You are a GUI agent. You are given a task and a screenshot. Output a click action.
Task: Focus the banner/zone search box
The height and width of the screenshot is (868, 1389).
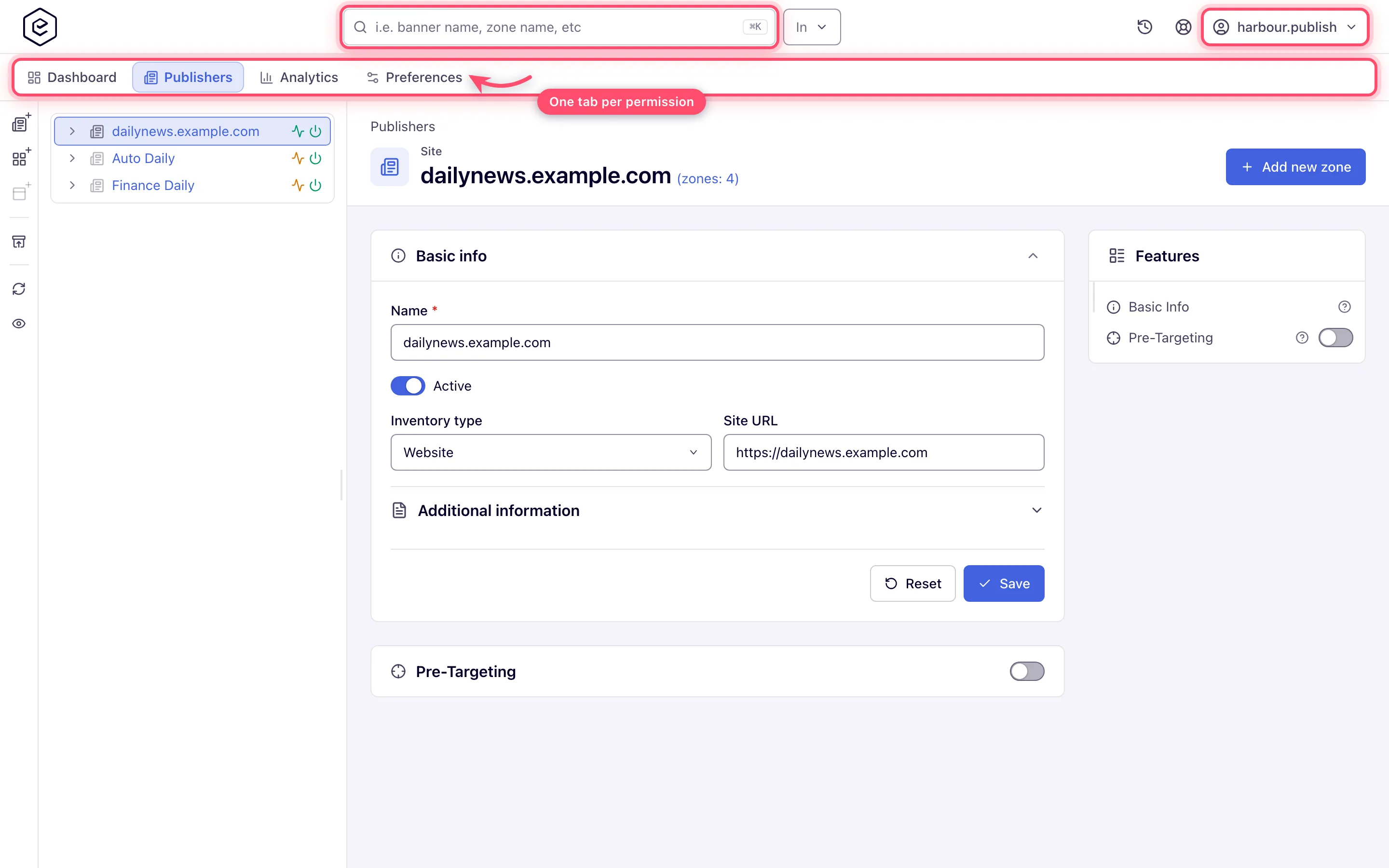(x=559, y=27)
